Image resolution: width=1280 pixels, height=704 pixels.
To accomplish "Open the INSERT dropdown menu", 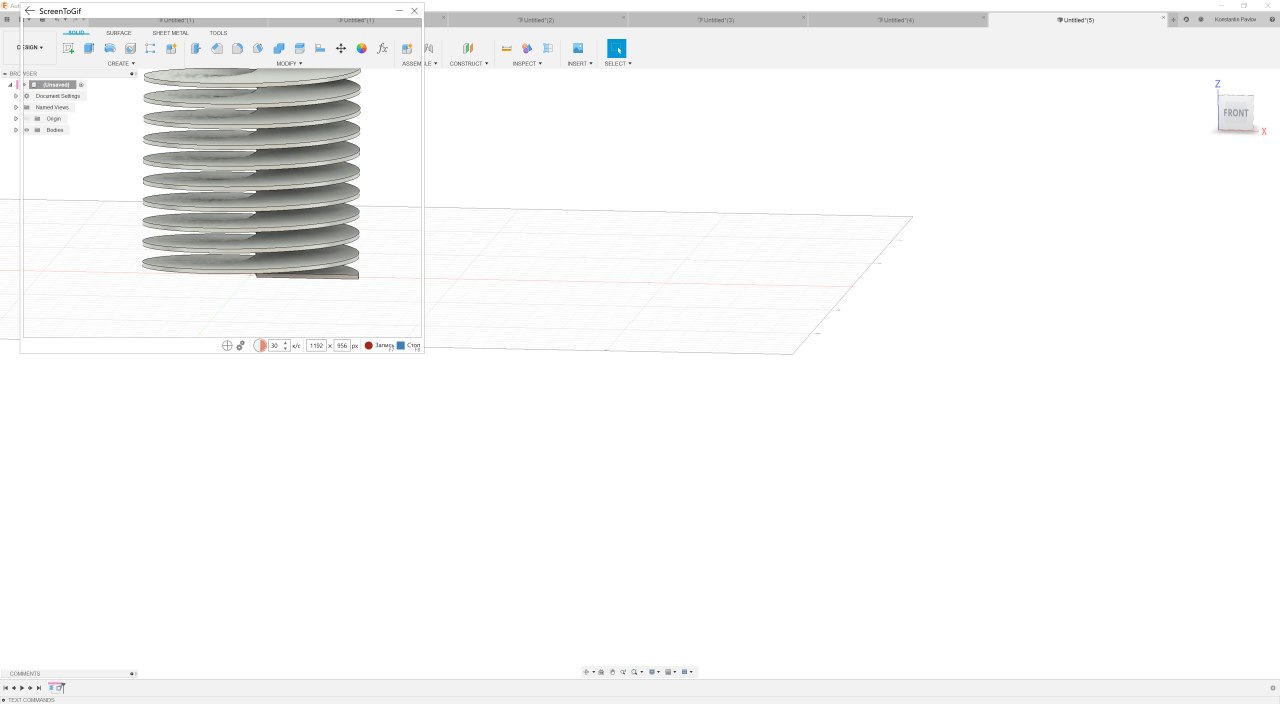I will [x=580, y=64].
